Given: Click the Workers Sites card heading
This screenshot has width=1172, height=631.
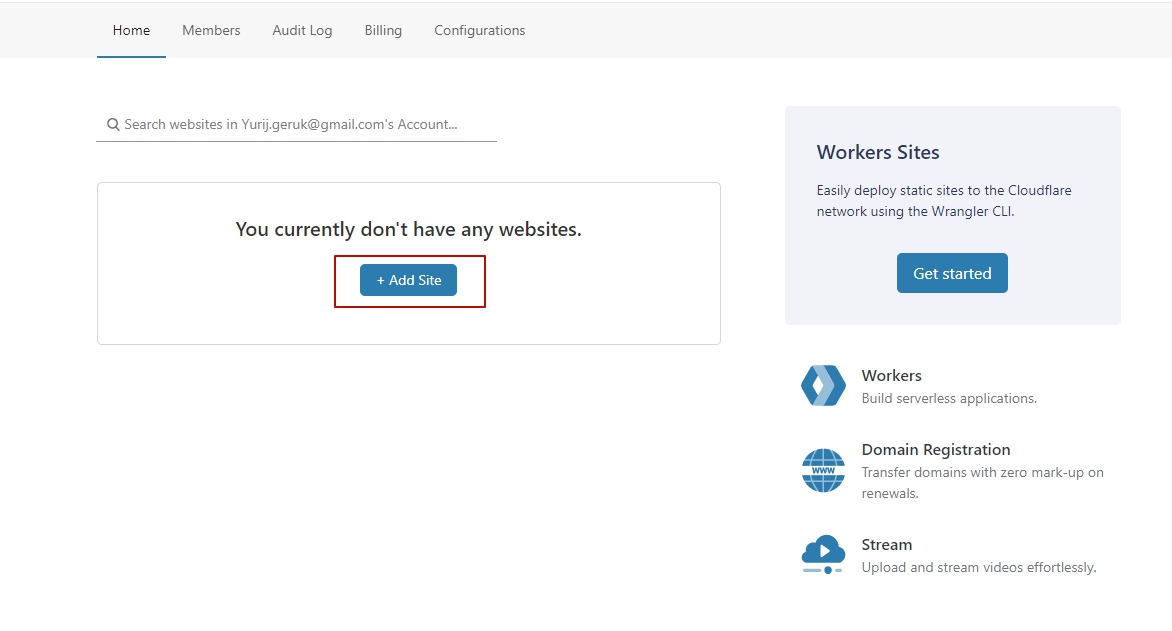Looking at the screenshot, I should point(878,153).
